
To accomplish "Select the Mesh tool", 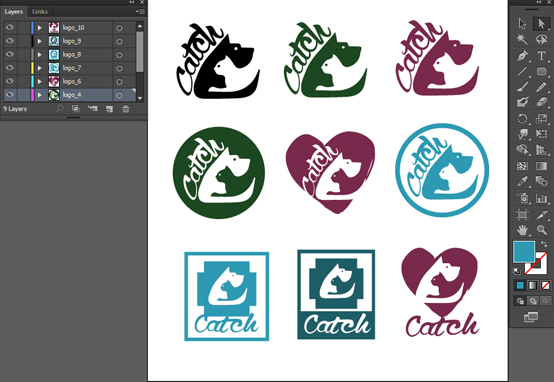I will tap(522, 166).
